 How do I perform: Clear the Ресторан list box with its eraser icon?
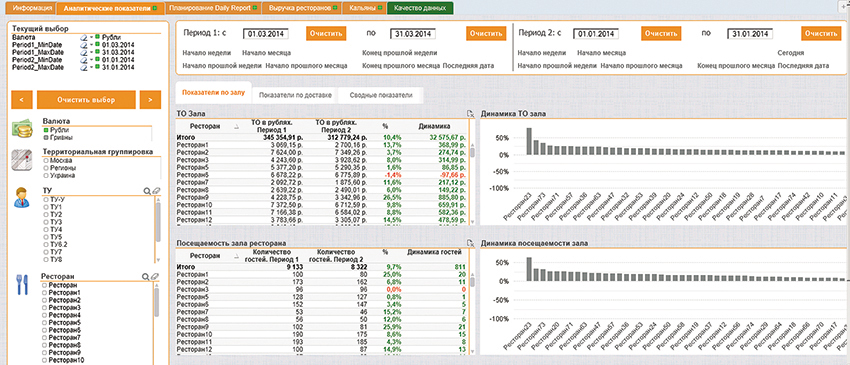point(154,277)
